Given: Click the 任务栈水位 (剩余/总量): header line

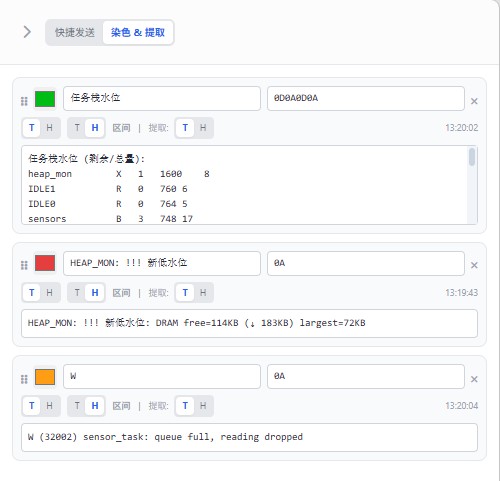Looking at the screenshot, I should pyautogui.click(x=86, y=159).
